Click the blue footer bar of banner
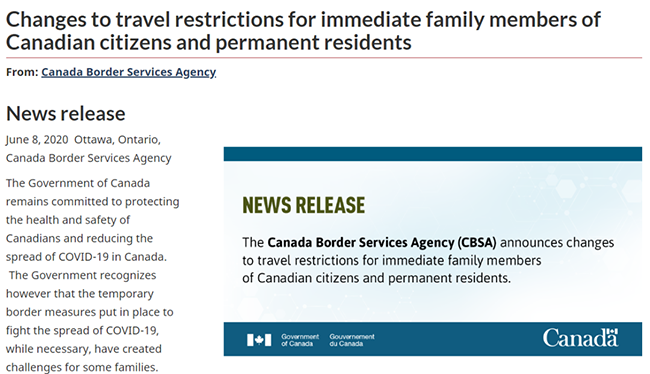Viewport: 650px width, 374px height. 433,339
